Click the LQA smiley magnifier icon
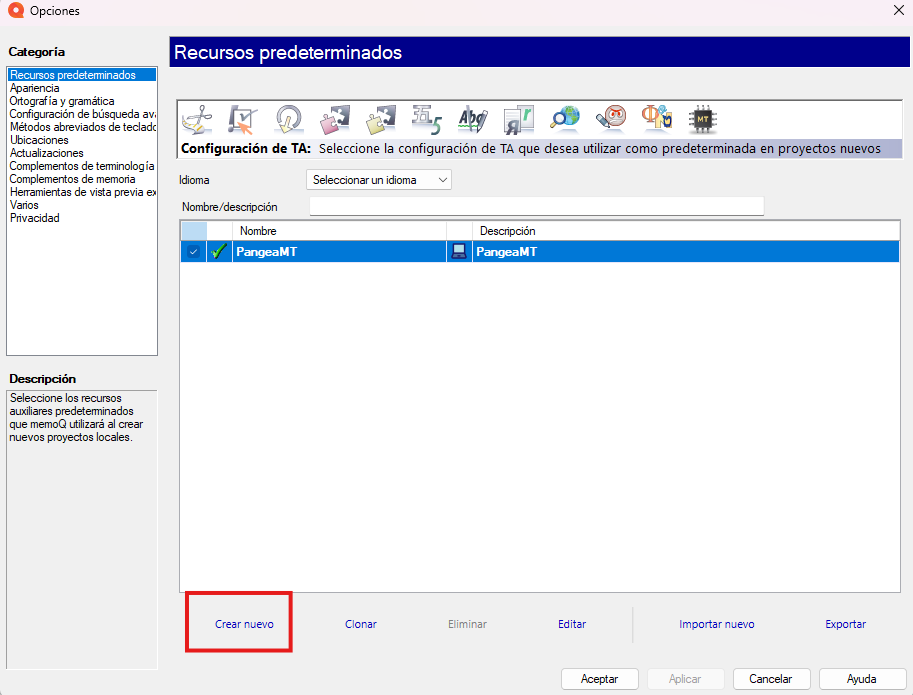The image size is (913, 695). tap(611, 119)
